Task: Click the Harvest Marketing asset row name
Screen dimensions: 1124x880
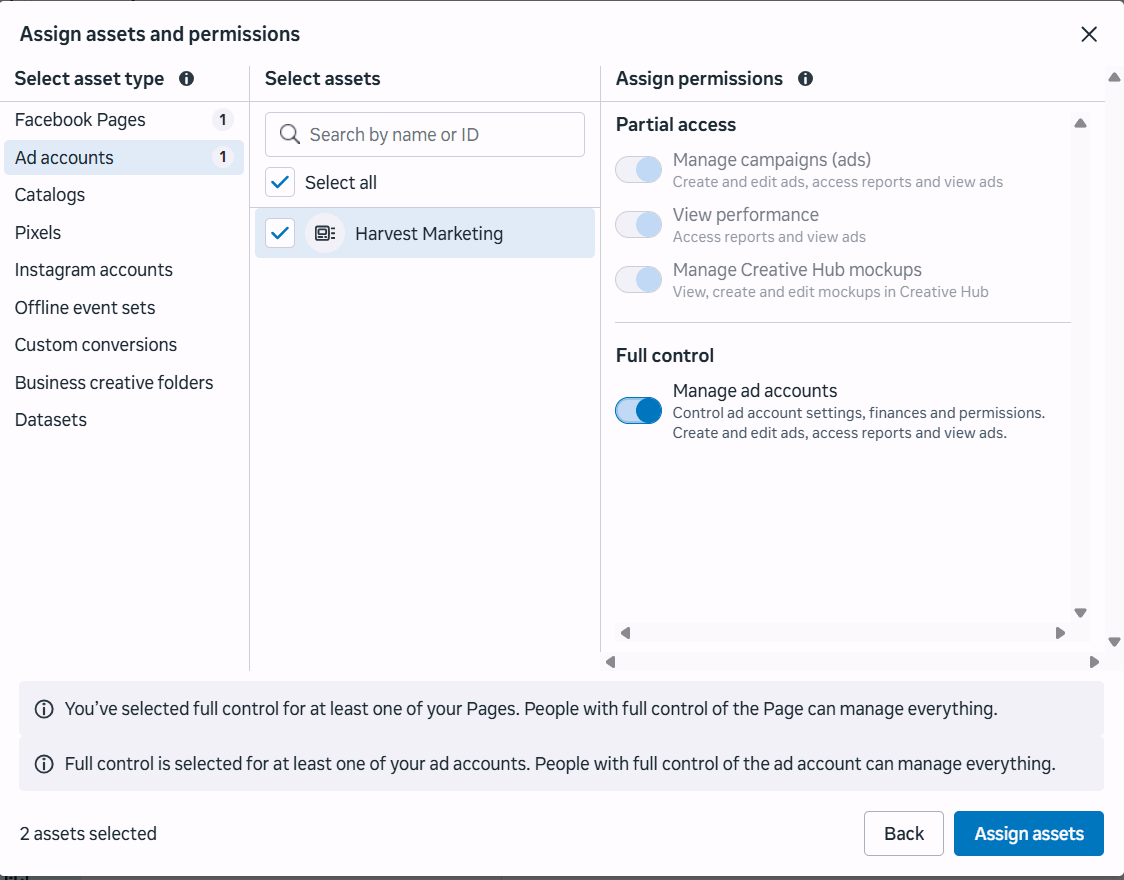Action: (x=429, y=234)
